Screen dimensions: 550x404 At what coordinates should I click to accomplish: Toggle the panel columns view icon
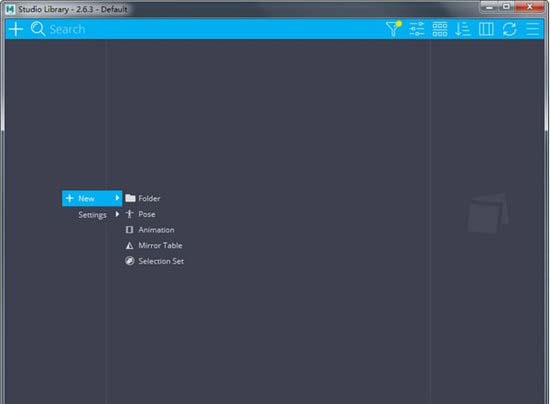tap(486, 29)
